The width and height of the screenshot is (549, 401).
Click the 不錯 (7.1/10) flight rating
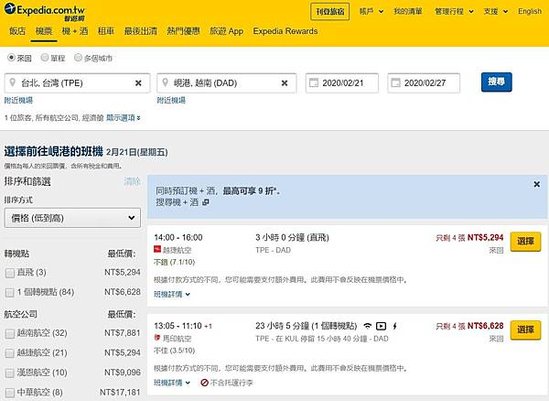tap(174, 262)
